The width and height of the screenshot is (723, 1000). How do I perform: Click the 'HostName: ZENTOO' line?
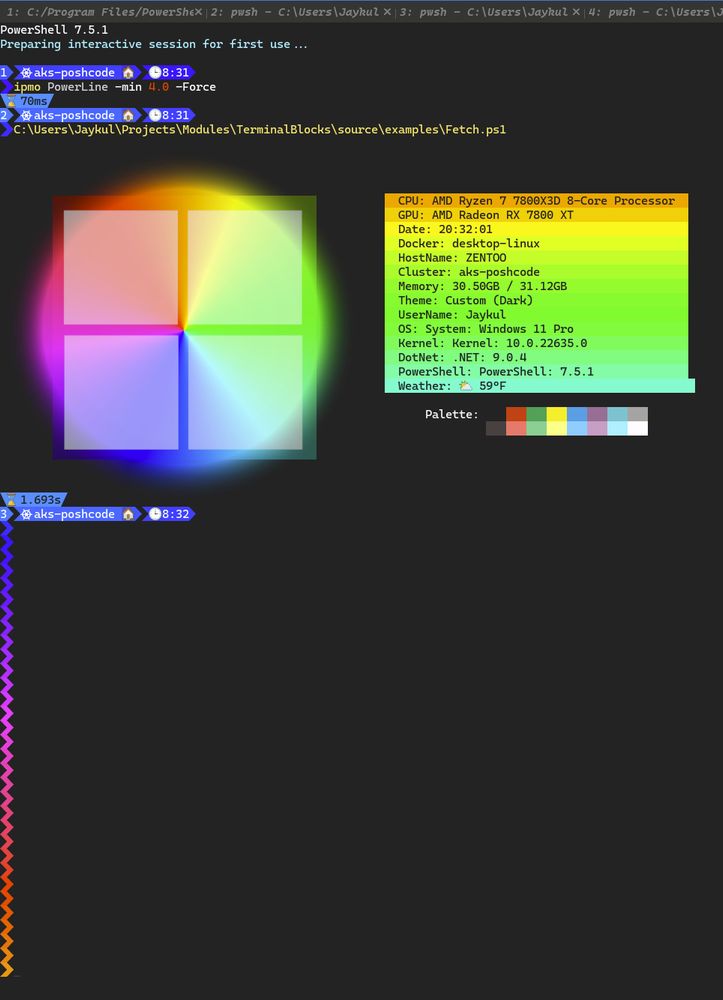coord(536,258)
